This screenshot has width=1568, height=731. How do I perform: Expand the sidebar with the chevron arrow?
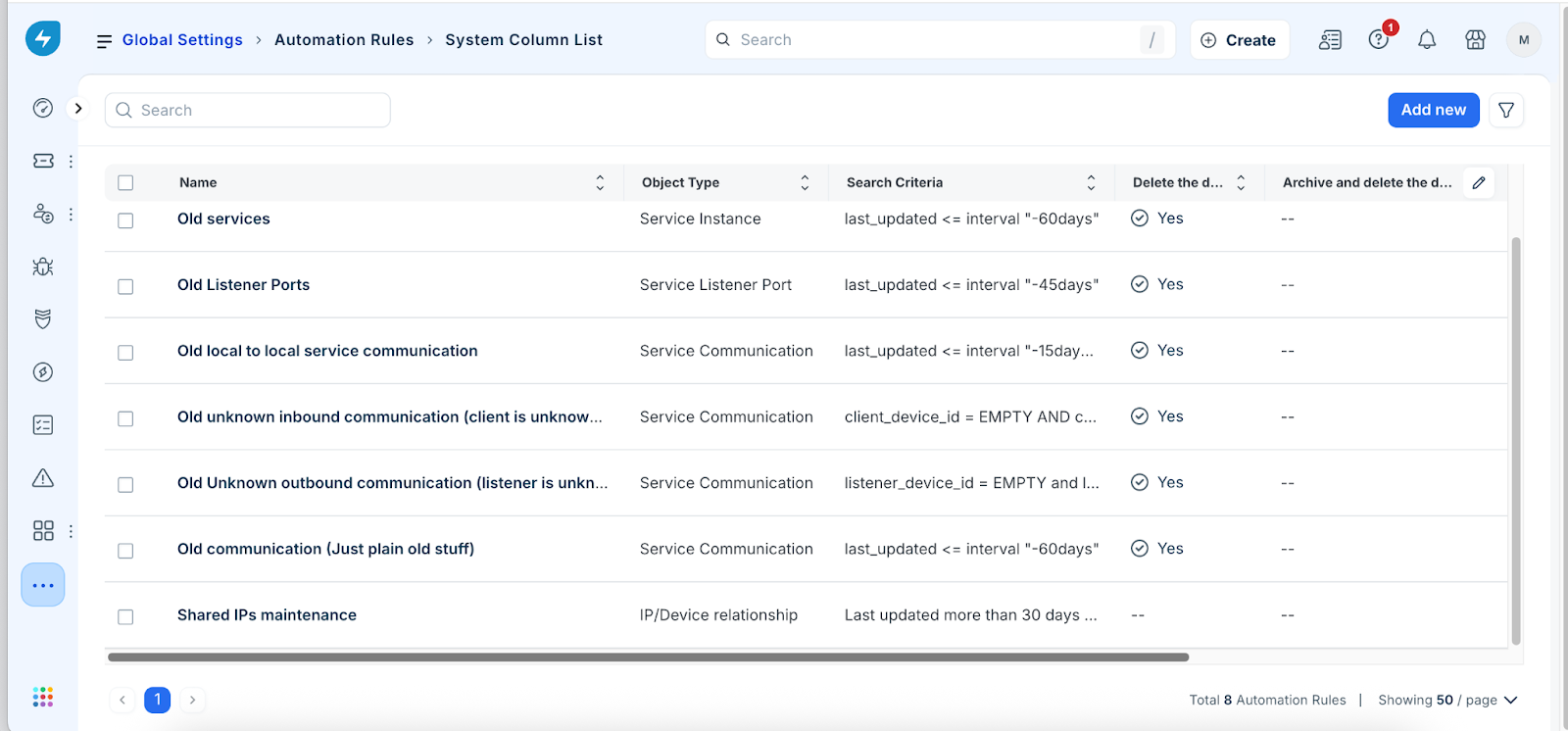[78, 109]
